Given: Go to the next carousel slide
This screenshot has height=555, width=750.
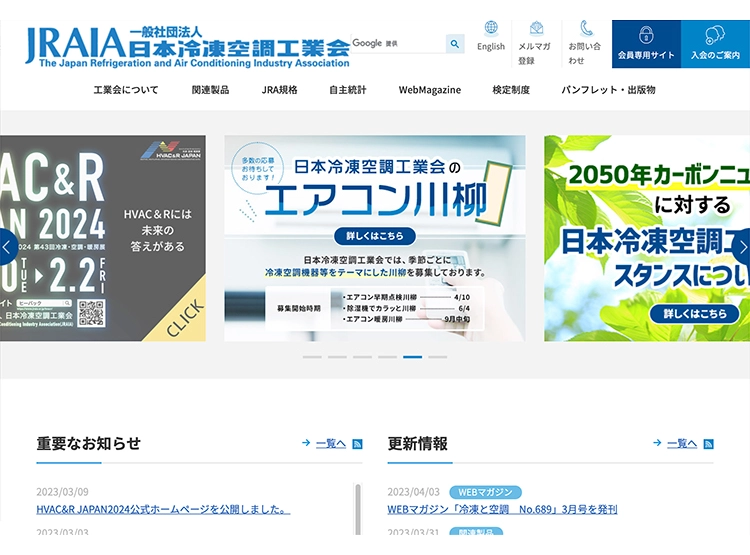Looking at the screenshot, I should (742, 247).
